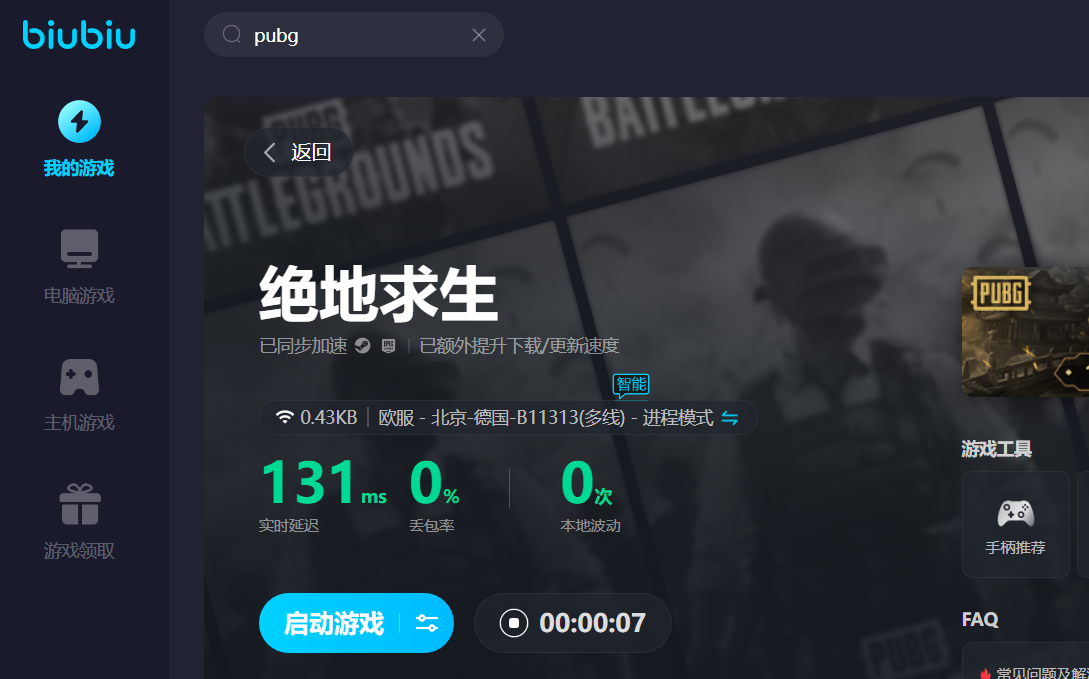
Task: Click the 已同步加速 label
Action: coord(304,346)
